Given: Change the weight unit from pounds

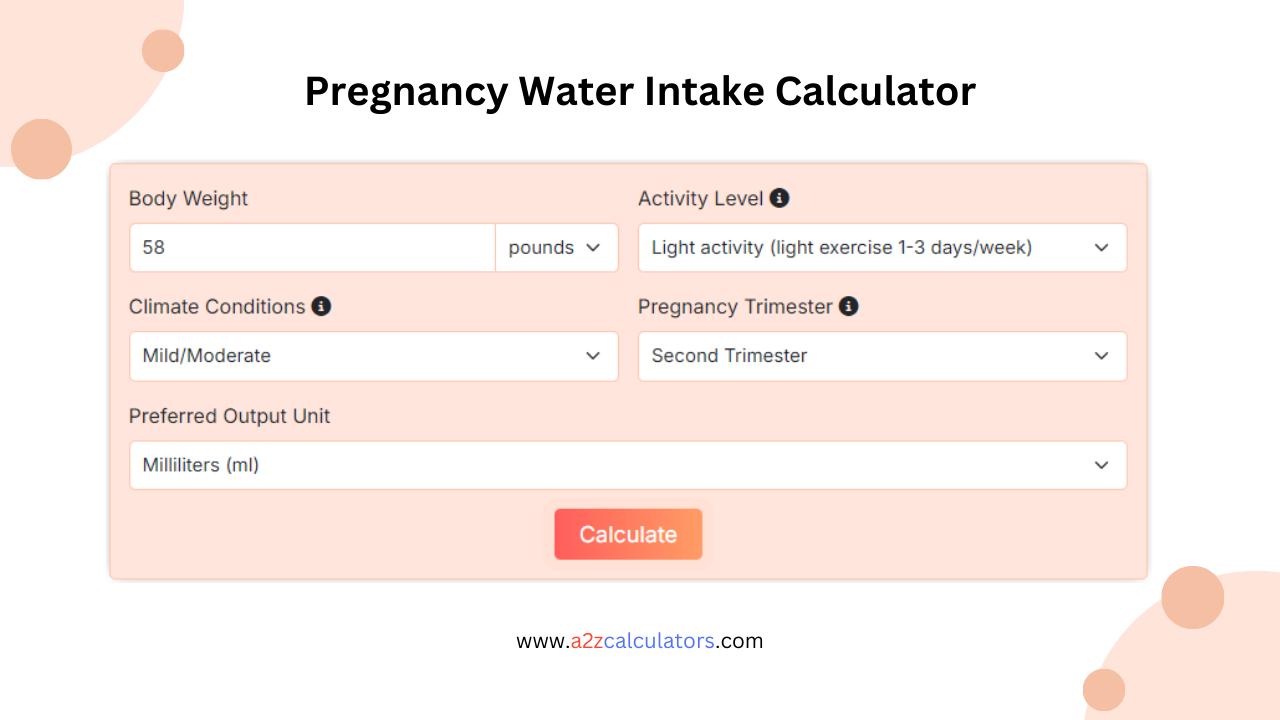Looking at the screenshot, I should (556, 247).
